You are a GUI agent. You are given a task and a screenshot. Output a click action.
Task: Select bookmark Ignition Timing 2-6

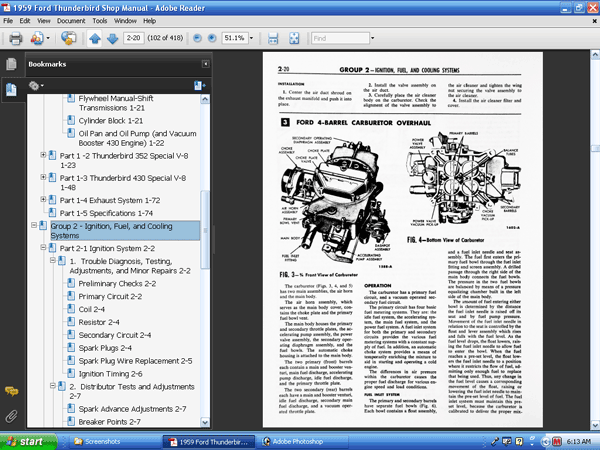click(x=110, y=374)
